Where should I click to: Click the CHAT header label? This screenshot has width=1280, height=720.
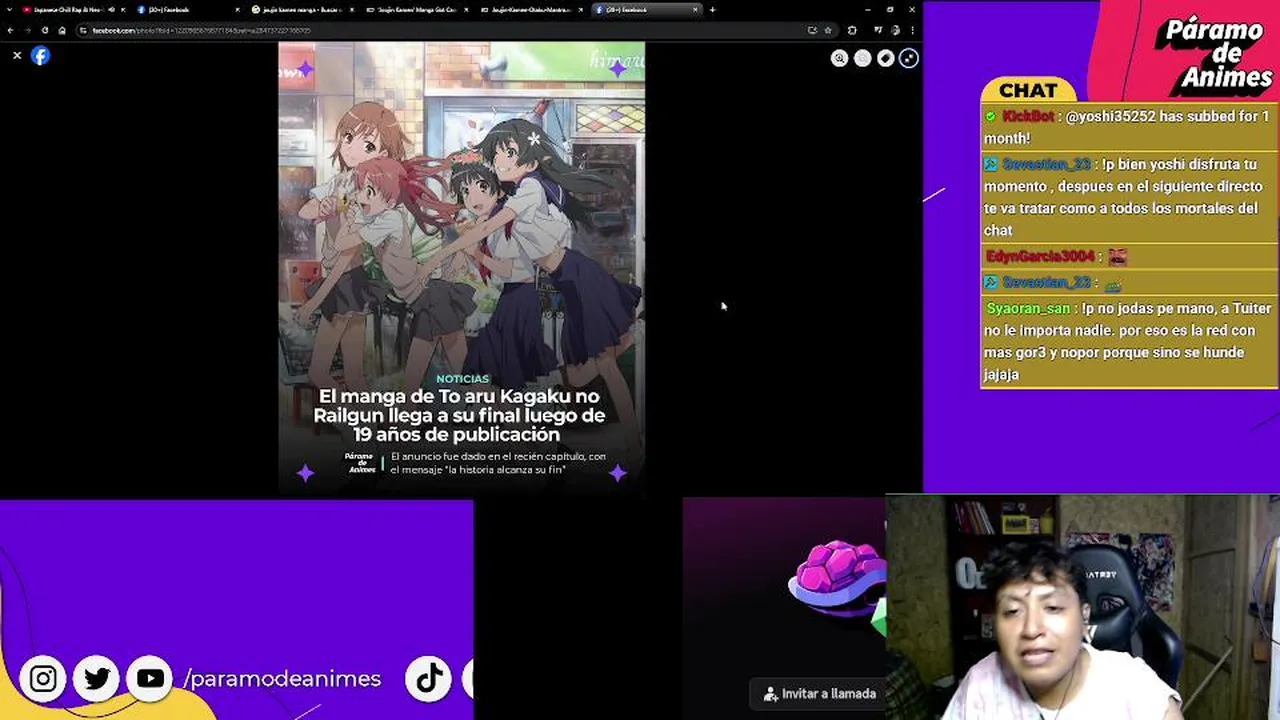(1028, 91)
